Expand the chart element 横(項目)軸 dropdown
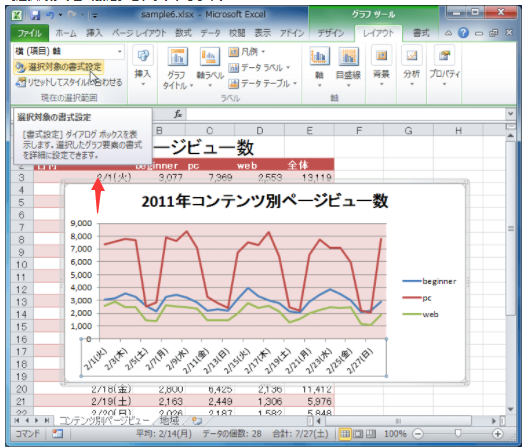 (x=120, y=51)
